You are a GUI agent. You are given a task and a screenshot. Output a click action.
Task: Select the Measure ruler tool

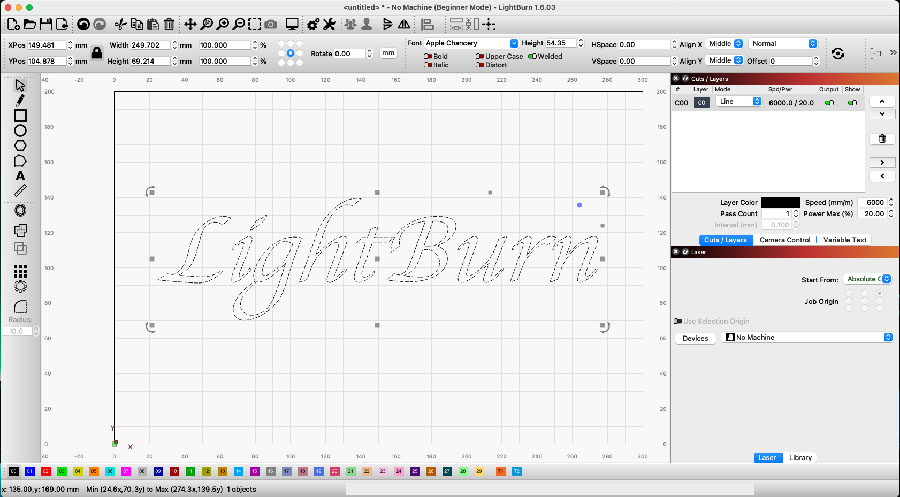point(20,191)
